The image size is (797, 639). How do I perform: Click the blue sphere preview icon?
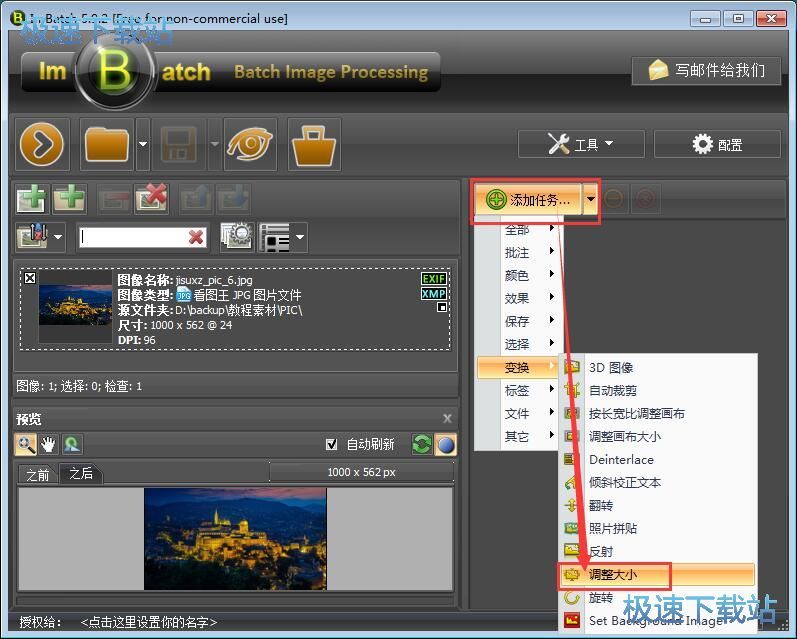coord(446,444)
